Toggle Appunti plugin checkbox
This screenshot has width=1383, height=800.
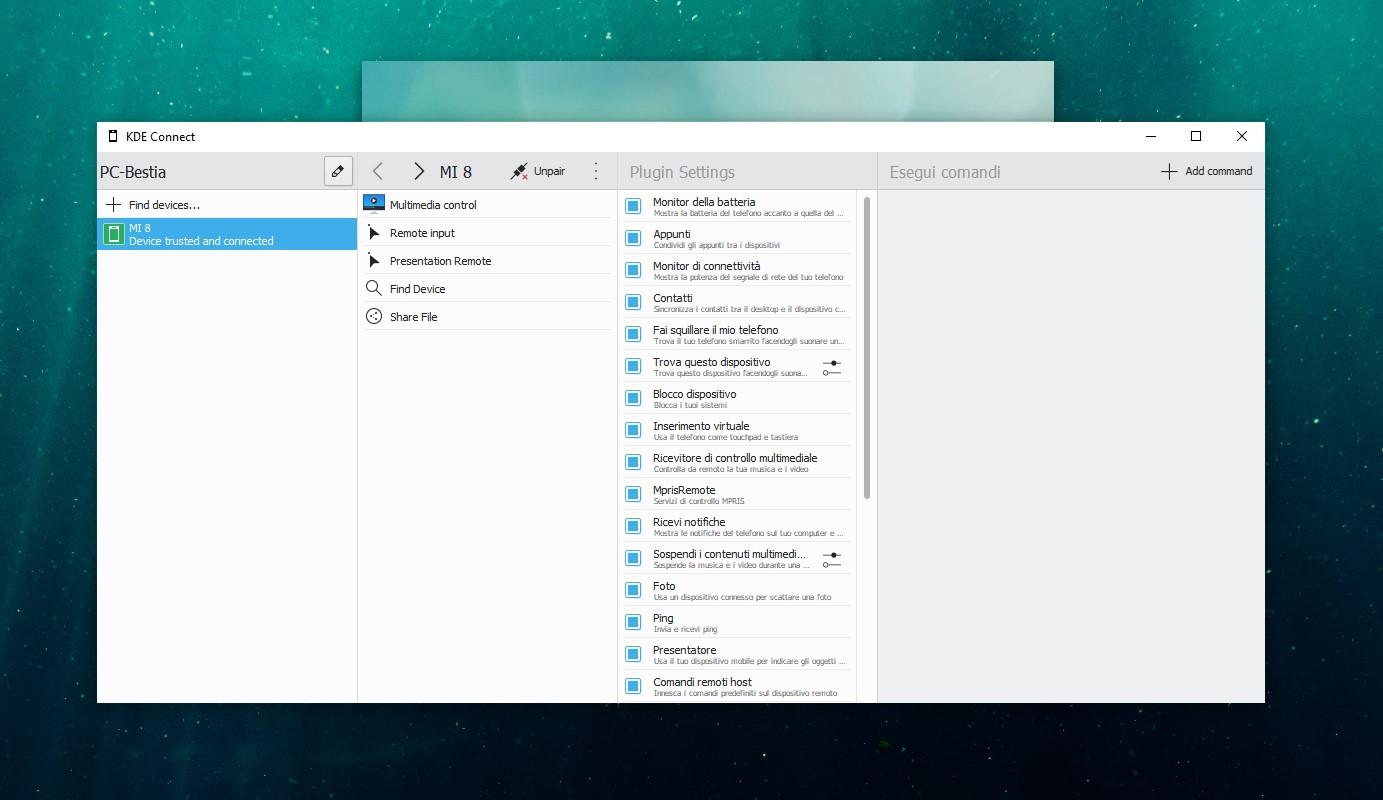coord(633,238)
